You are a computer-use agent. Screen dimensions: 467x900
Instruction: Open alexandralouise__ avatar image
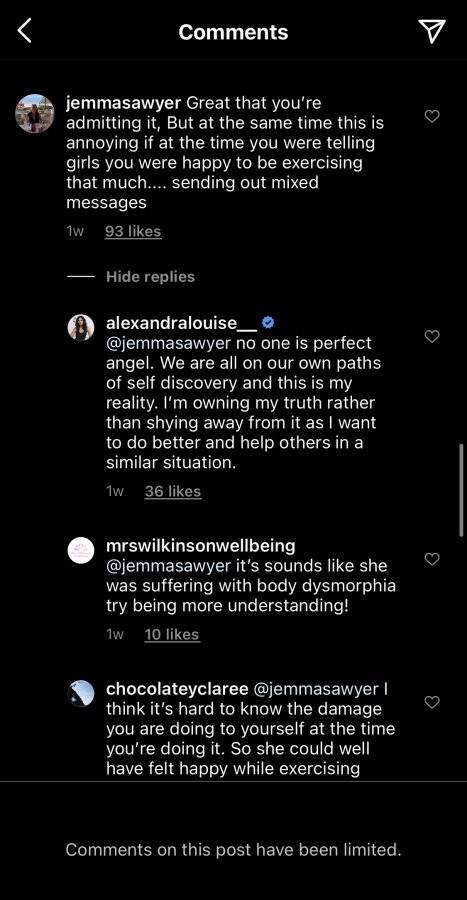point(81,328)
